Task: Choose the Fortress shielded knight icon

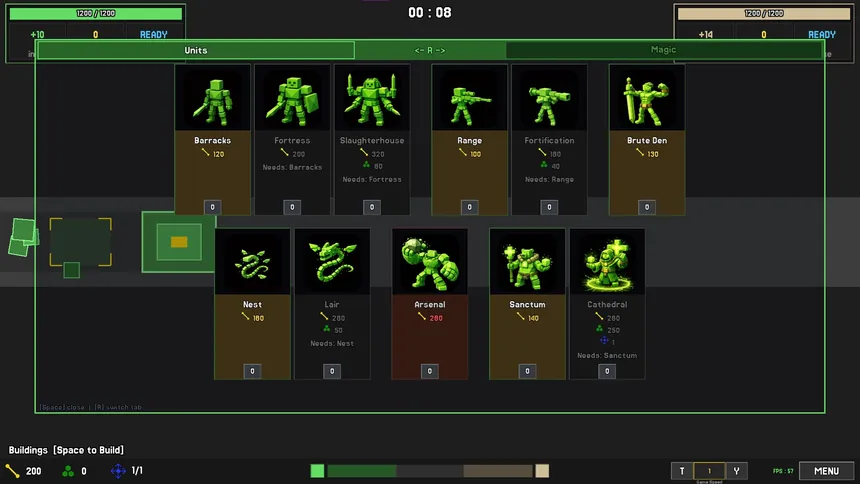Action: (x=292, y=98)
